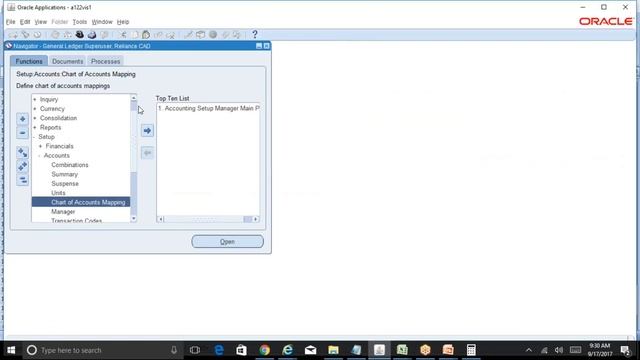Open the Edit menu

25,22
